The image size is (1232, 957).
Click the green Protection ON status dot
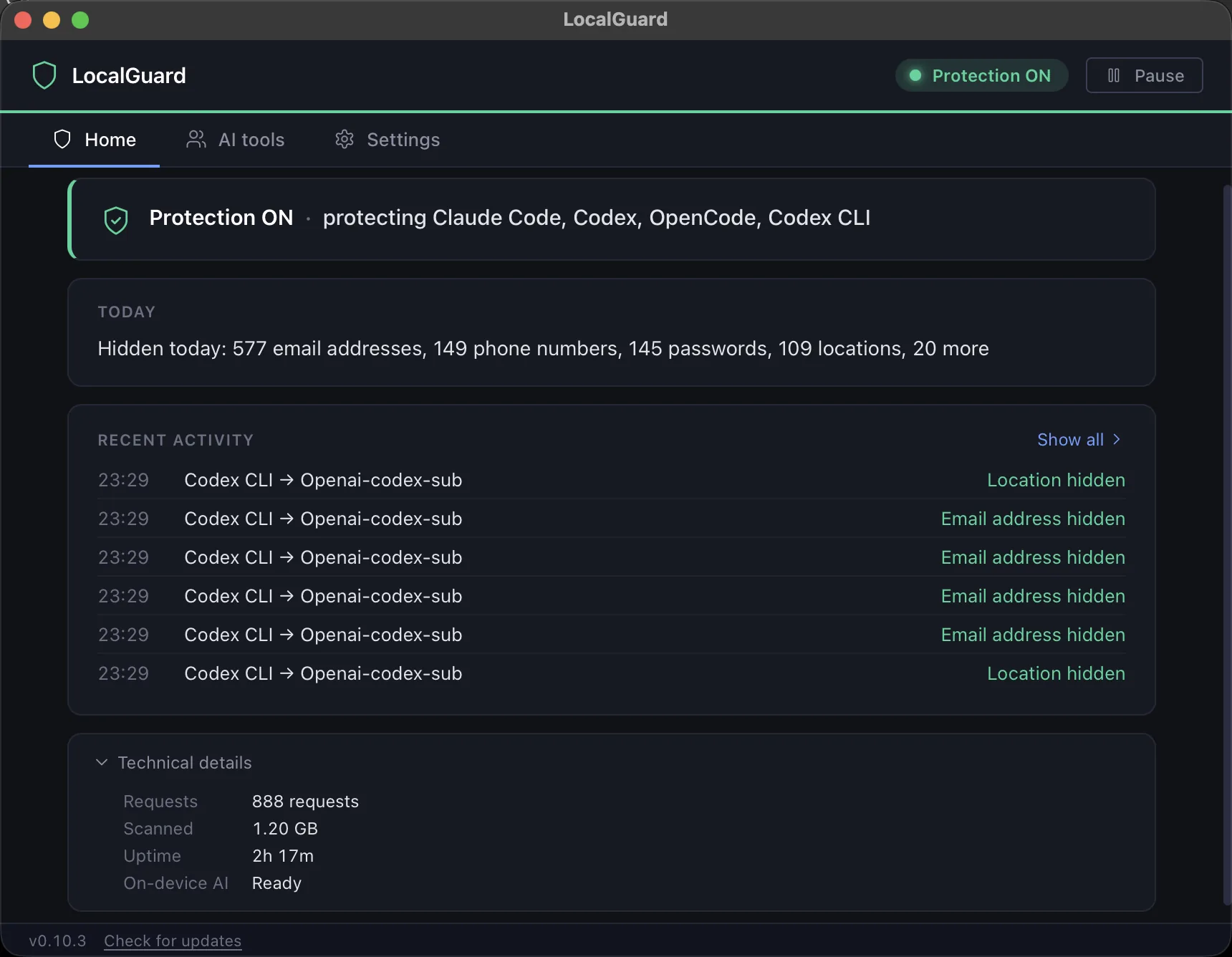915,75
